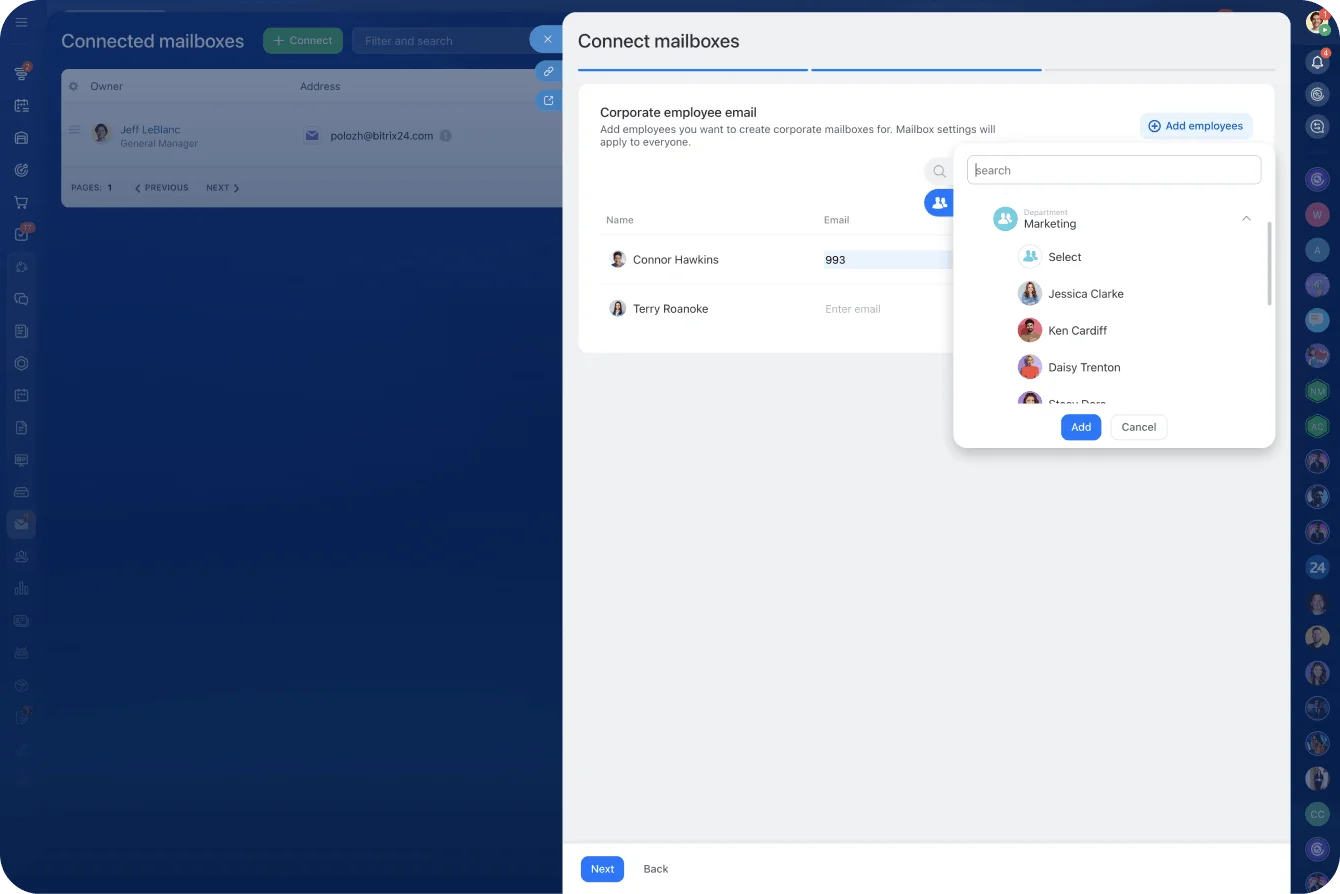Switch to the second wizard step indicator
This screenshot has width=1340, height=894.
(926, 71)
